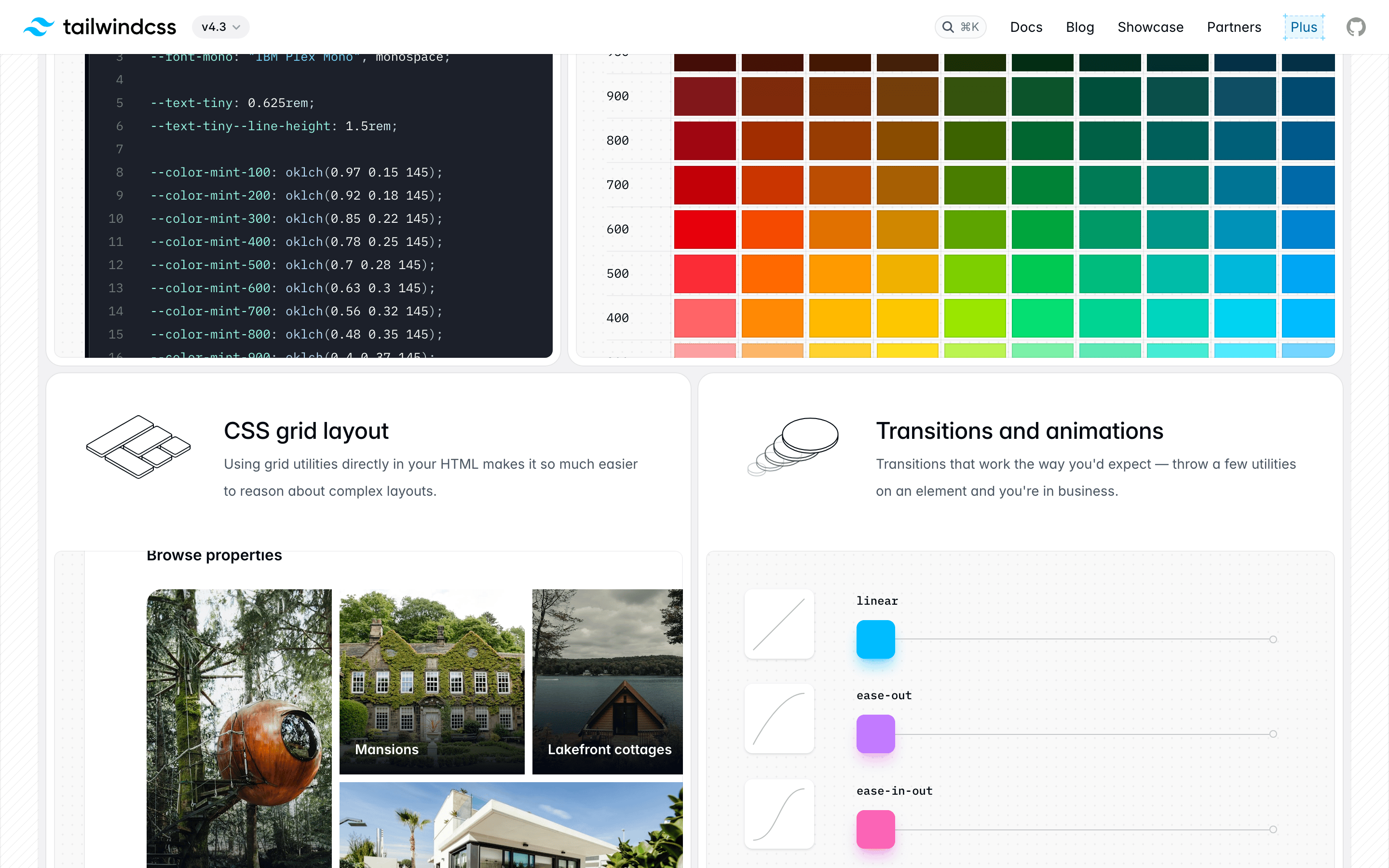Open the search box with ⌘K
This screenshot has height=868, width=1389.
[x=960, y=27]
